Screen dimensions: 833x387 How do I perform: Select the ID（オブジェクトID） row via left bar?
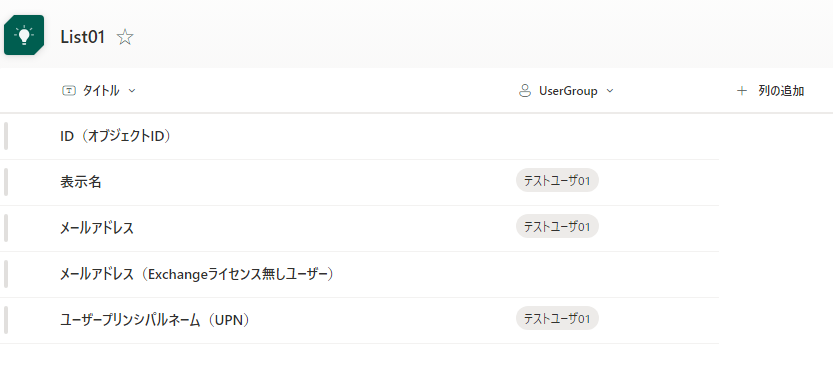pos(6,136)
